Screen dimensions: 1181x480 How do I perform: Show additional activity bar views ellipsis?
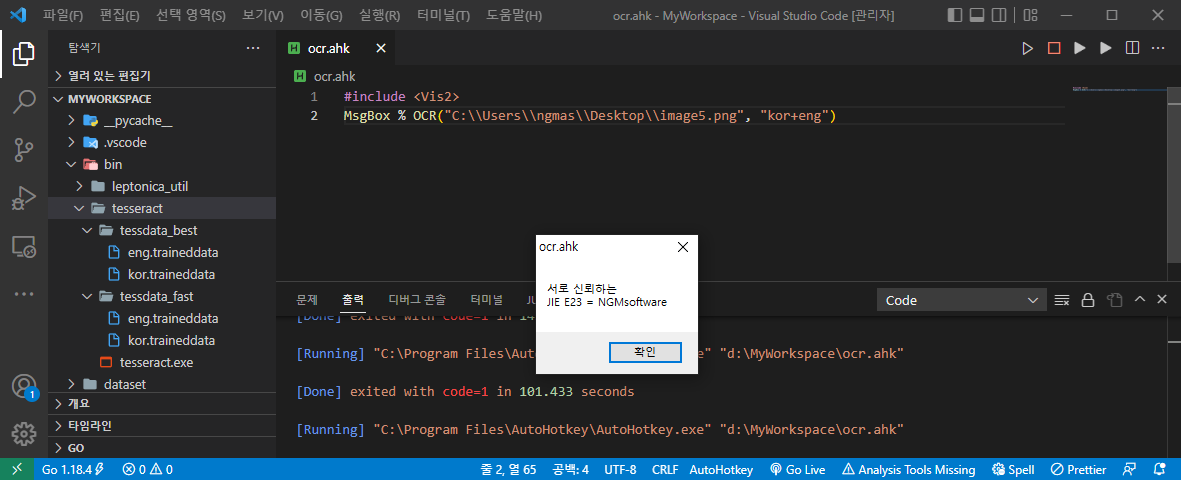pyautogui.click(x=24, y=294)
